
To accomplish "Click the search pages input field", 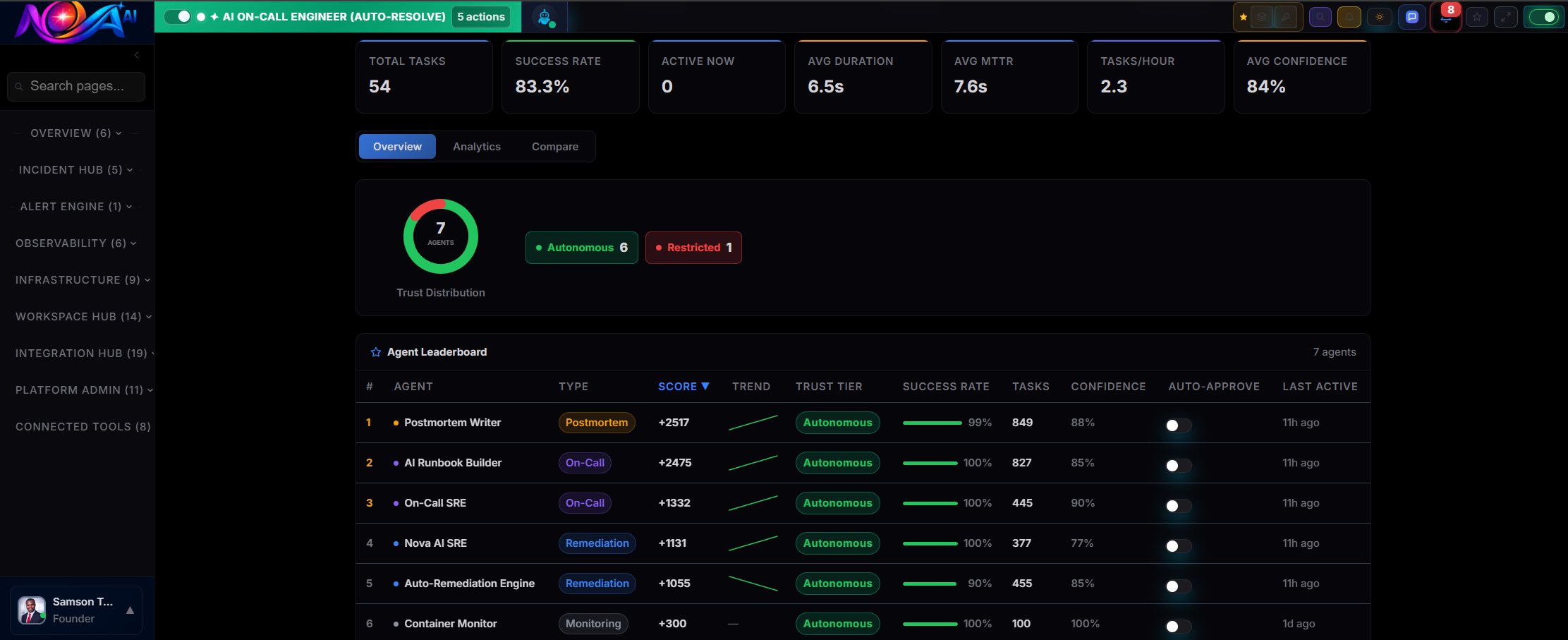I will (76, 86).
